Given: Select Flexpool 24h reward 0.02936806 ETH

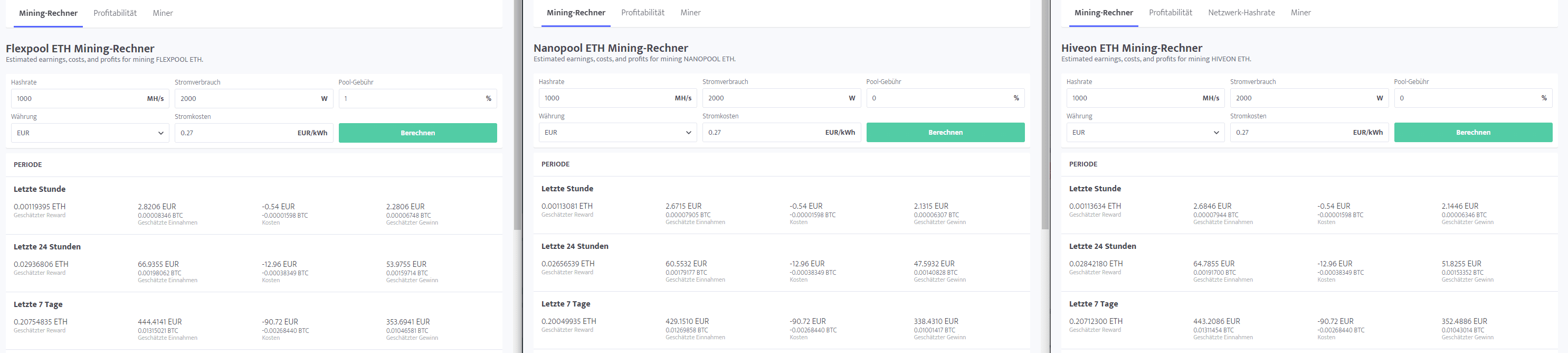Looking at the screenshot, I should (41, 265).
